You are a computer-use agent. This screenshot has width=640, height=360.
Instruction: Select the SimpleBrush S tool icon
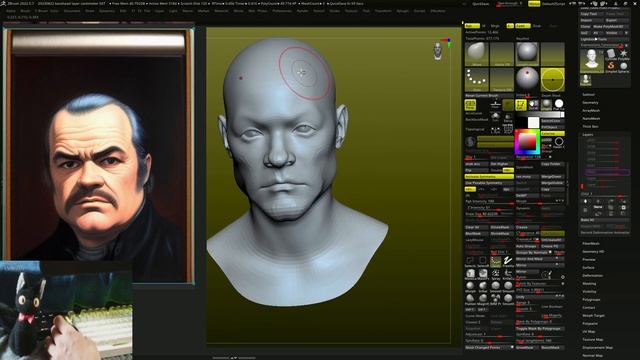[x=611, y=67]
